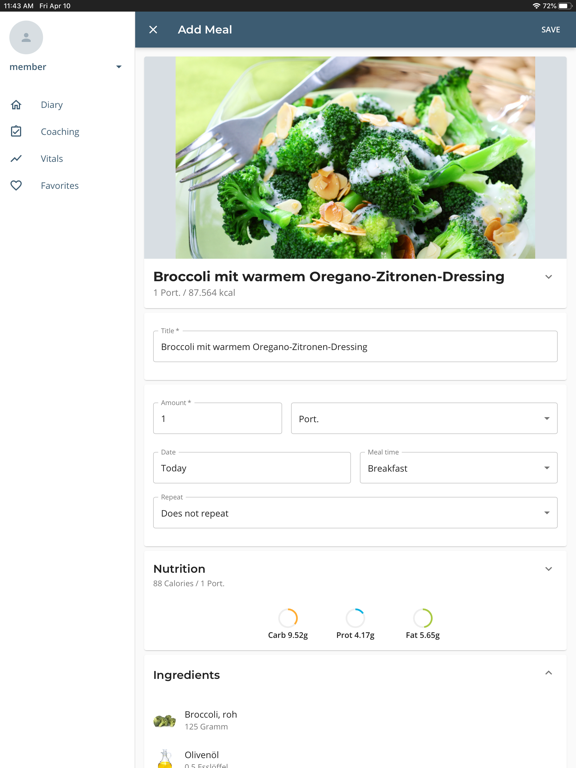Open the Vitals section

tap(51, 159)
